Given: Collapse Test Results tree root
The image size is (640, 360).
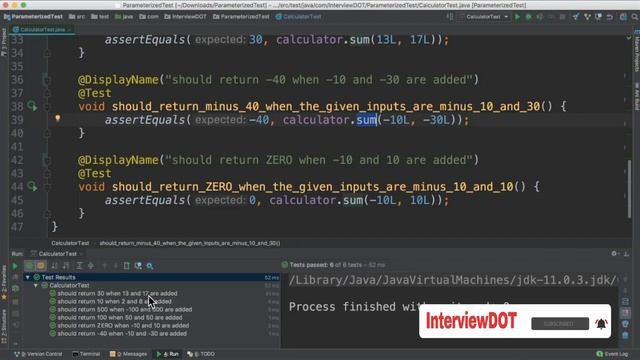Looking at the screenshot, I should click(x=27, y=278).
